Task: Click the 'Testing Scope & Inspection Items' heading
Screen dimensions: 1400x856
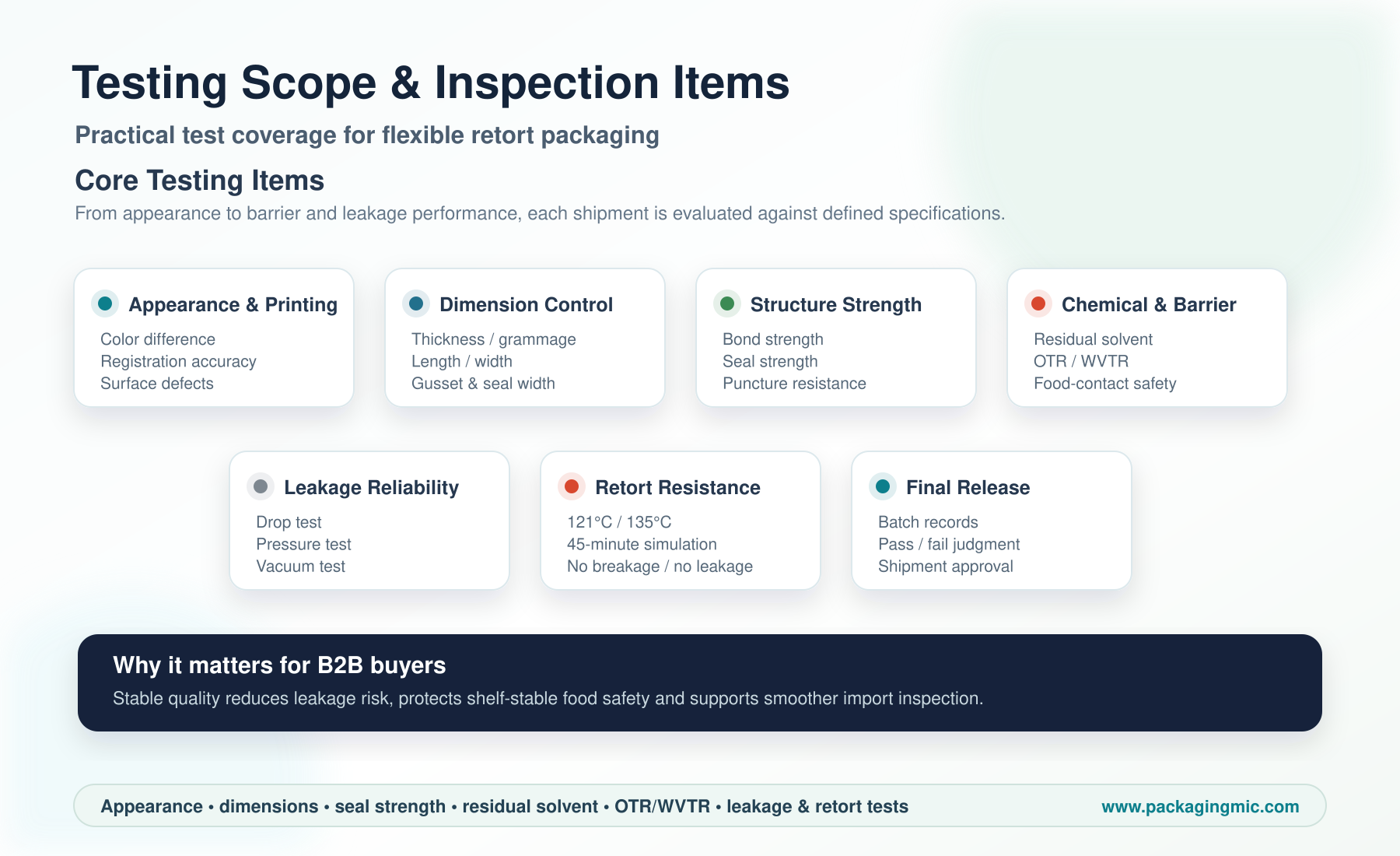Action: (431, 82)
